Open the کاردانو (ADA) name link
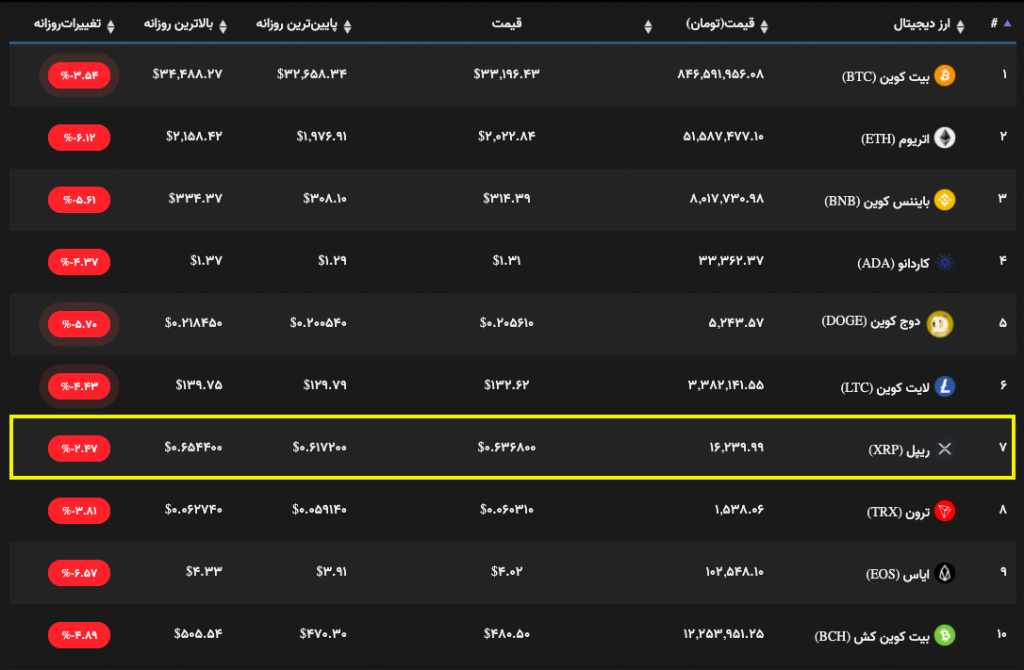This screenshot has height=670, width=1024. coord(893,263)
